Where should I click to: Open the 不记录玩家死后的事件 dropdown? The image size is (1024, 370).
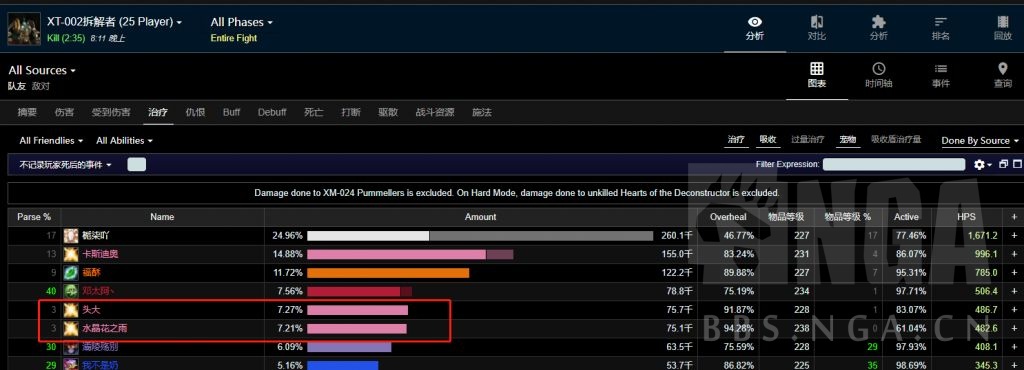pyautogui.click(x=65, y=165)
